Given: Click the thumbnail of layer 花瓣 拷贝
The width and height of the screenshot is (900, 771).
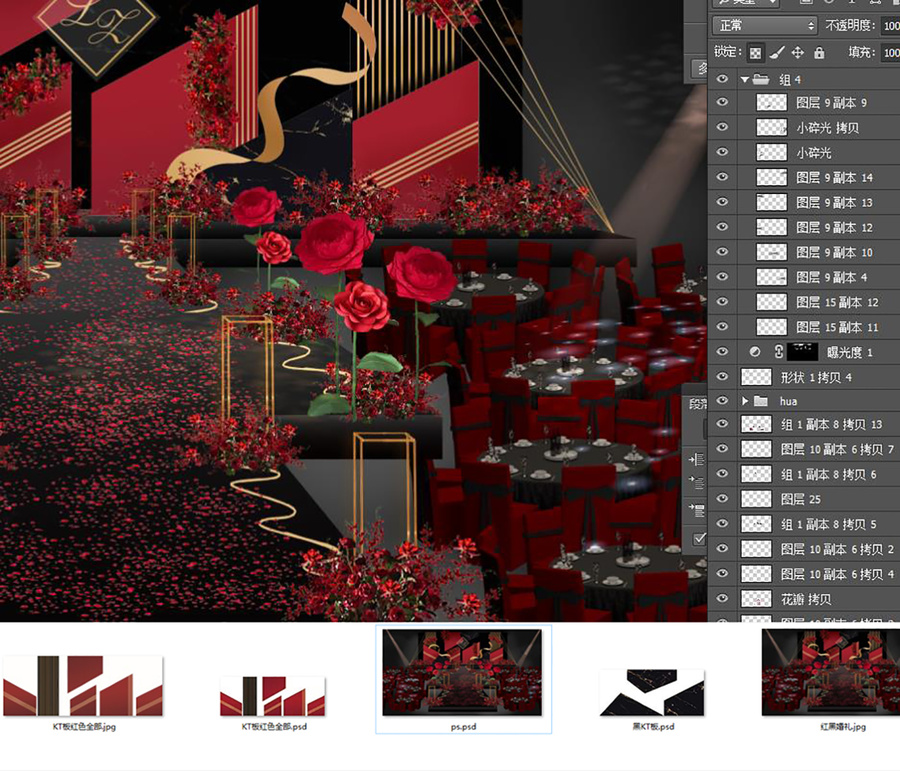Looking at the screenshot, I should pyautogui.click(x=757, y=599).
